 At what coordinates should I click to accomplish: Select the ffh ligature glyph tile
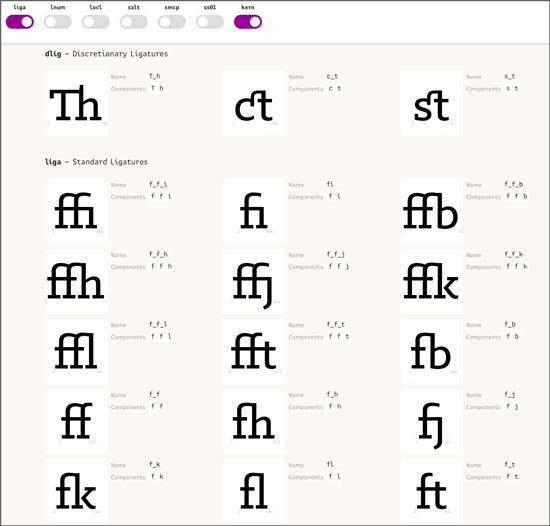coord(76,281)
